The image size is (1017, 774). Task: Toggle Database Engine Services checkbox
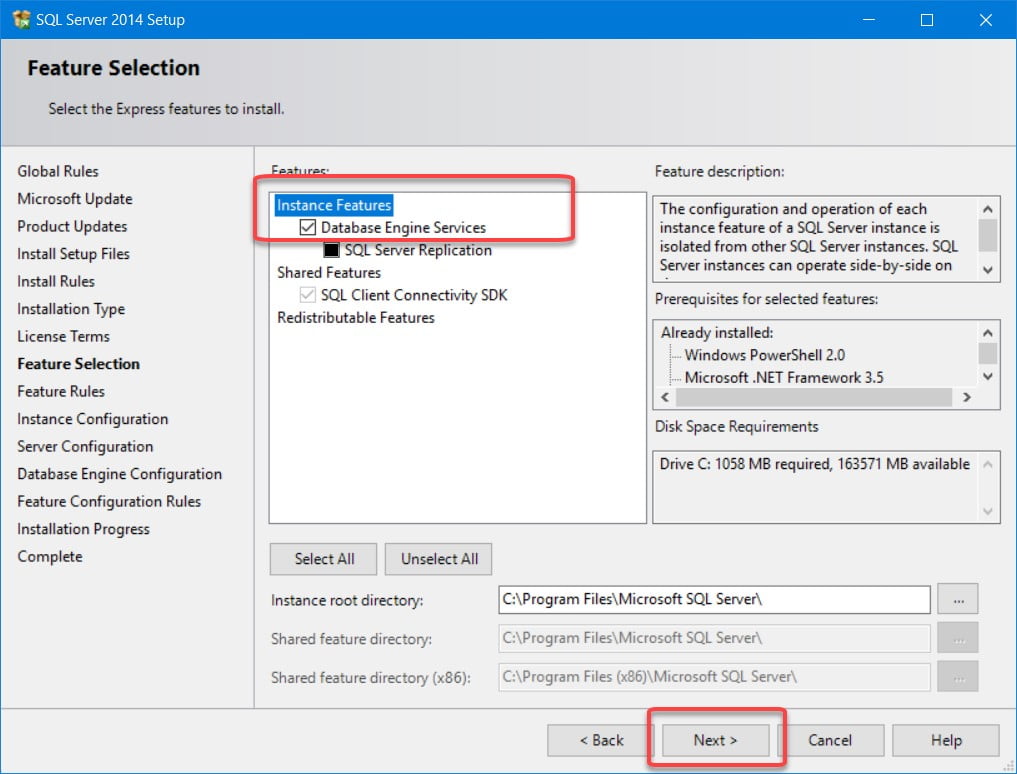click(x=307, y=228)
